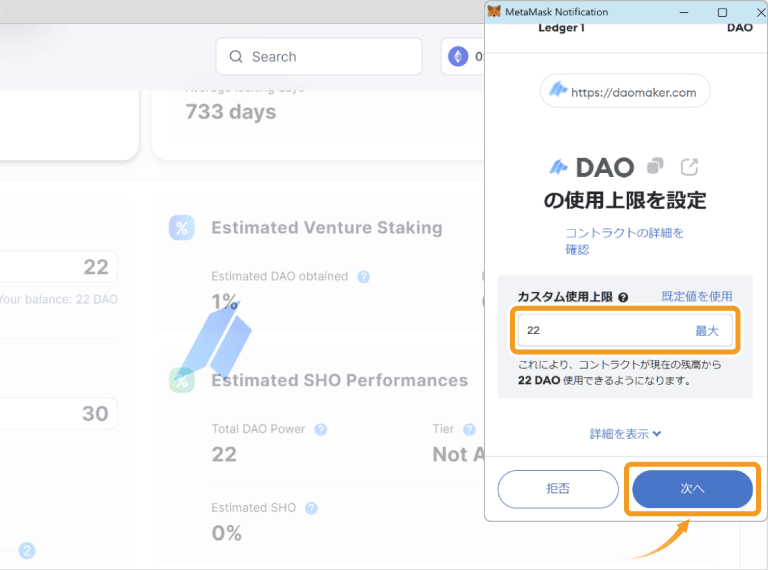Open contract details link コントラクトの詳細を確認
The width and height of the screenshot is (768, 570).
click(624, 241)
